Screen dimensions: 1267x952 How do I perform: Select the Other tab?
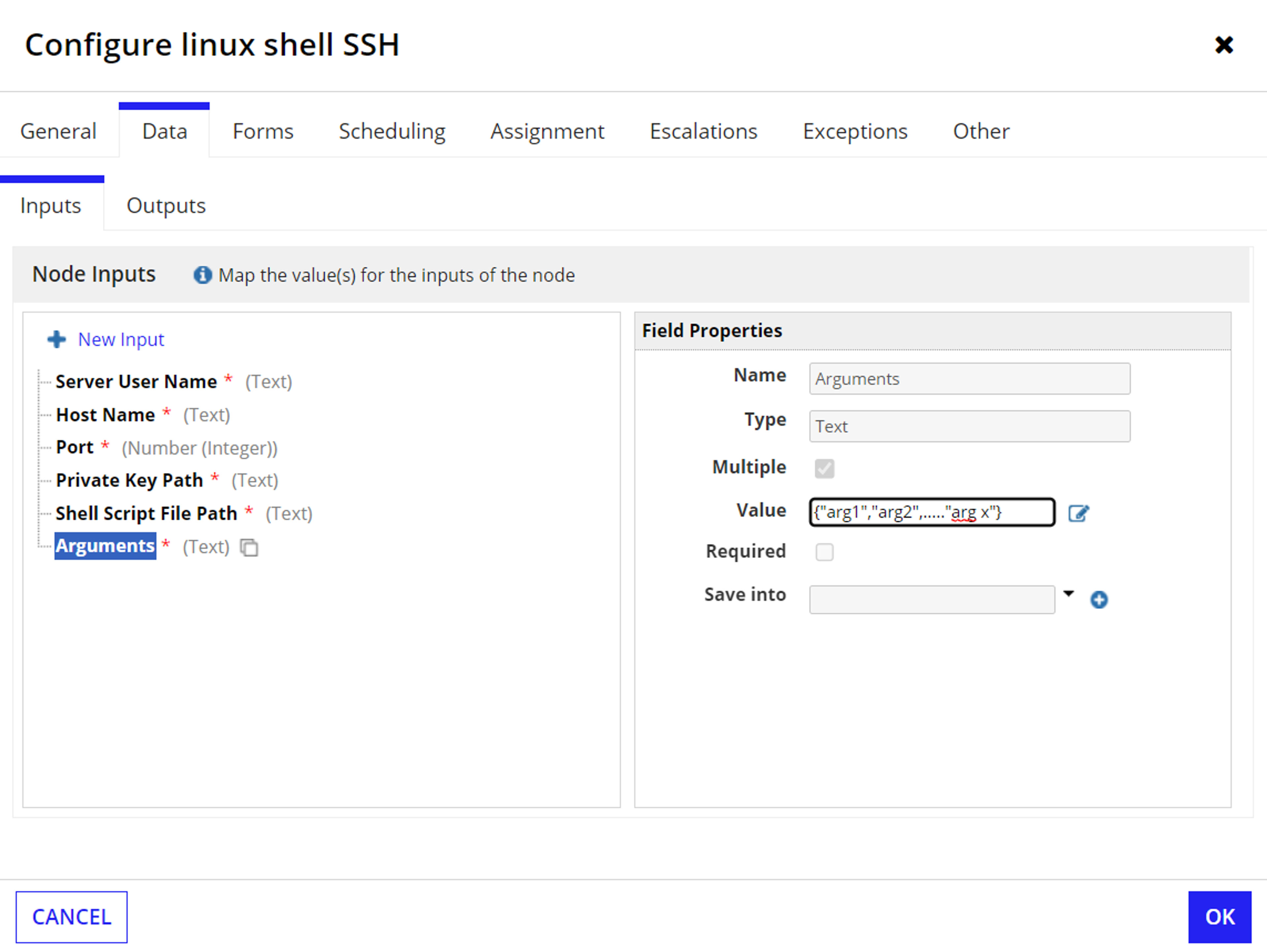click(x=981, y=131)
